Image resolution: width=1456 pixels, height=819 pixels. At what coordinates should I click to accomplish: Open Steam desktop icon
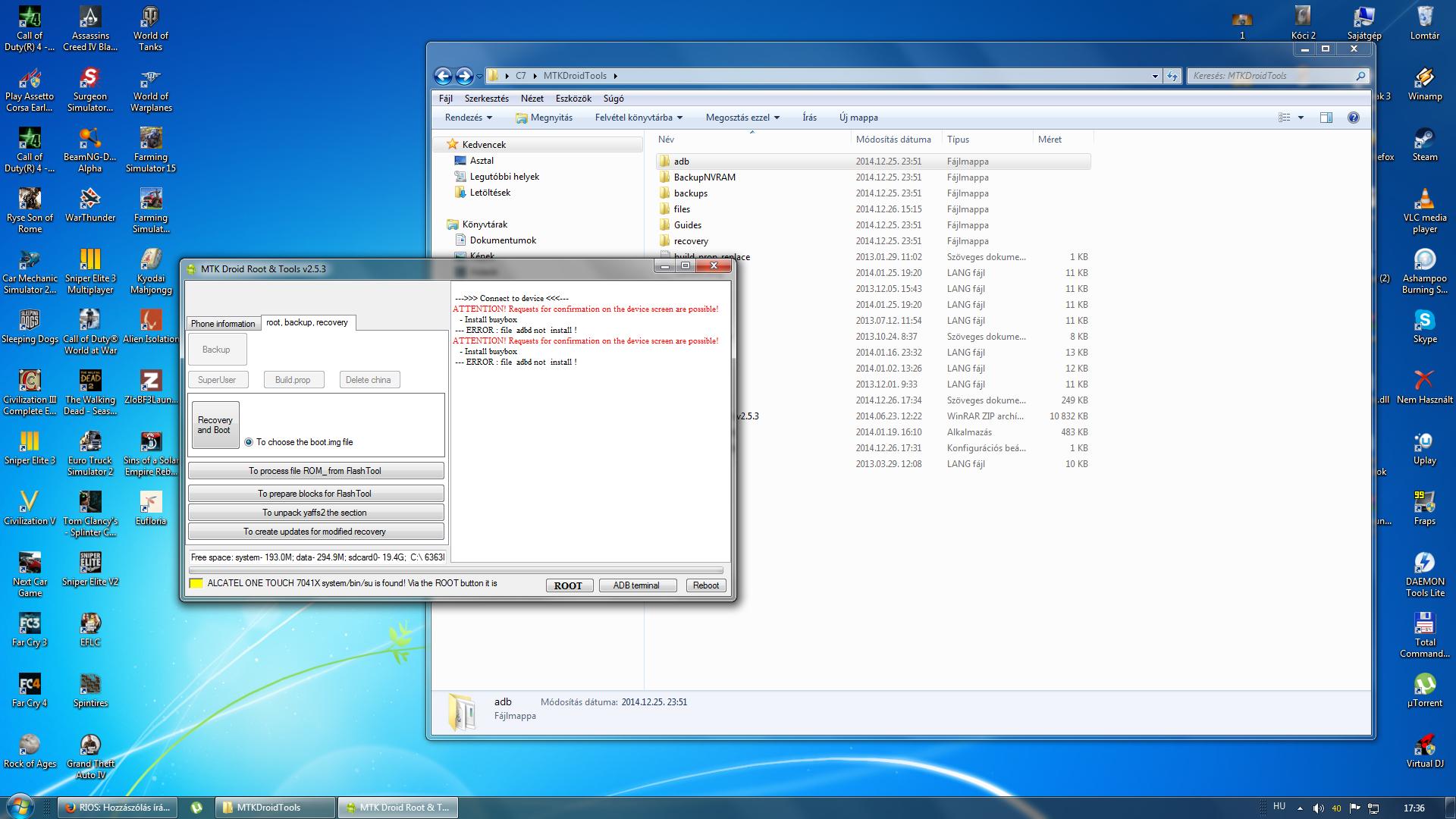1425,144
